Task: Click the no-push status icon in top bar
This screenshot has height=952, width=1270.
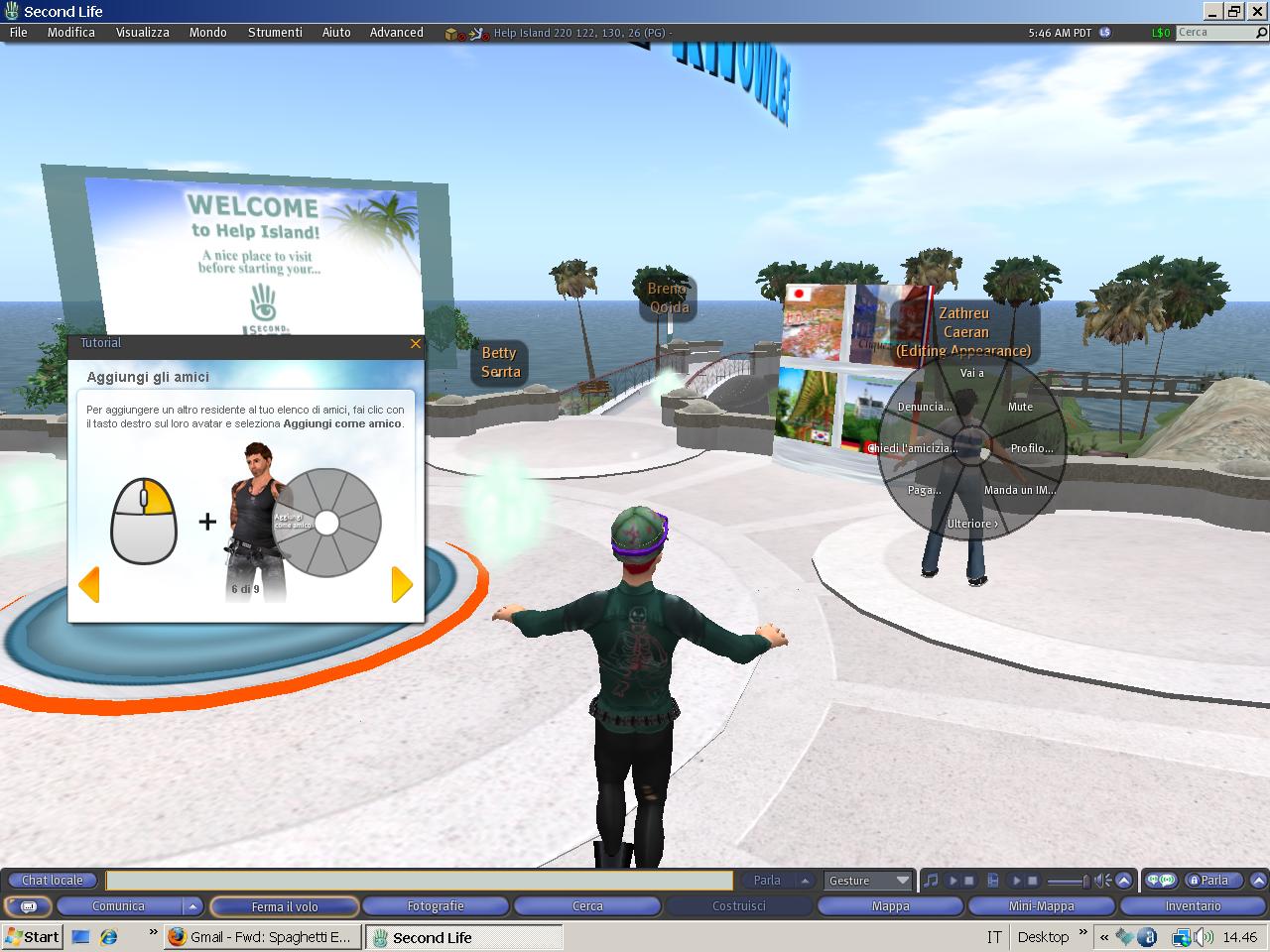Action: pyautogui.click(x=479, y=33)
